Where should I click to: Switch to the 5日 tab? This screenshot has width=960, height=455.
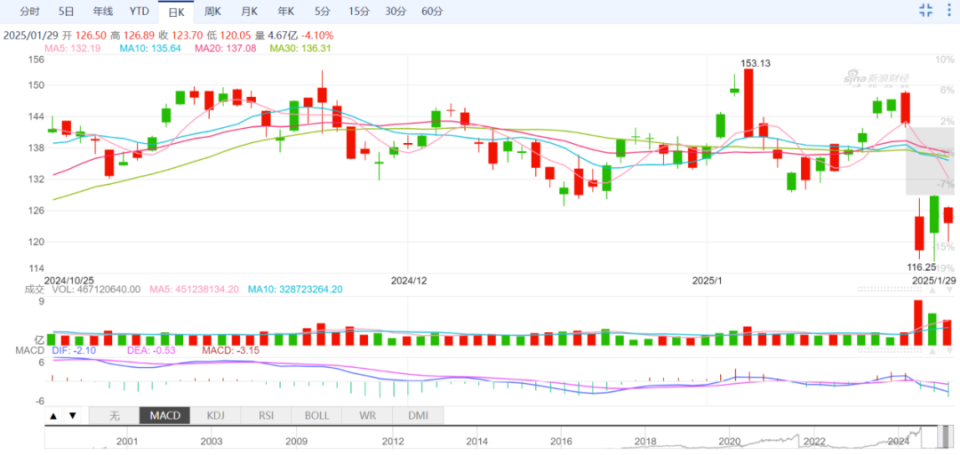tap(67, 11)
